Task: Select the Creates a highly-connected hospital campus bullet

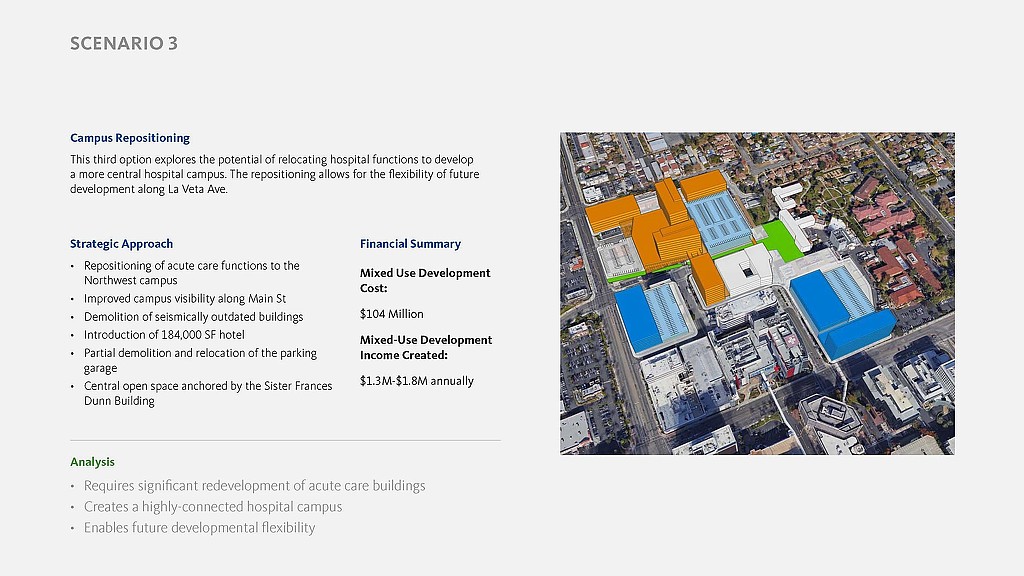Action: click(212, 507)
